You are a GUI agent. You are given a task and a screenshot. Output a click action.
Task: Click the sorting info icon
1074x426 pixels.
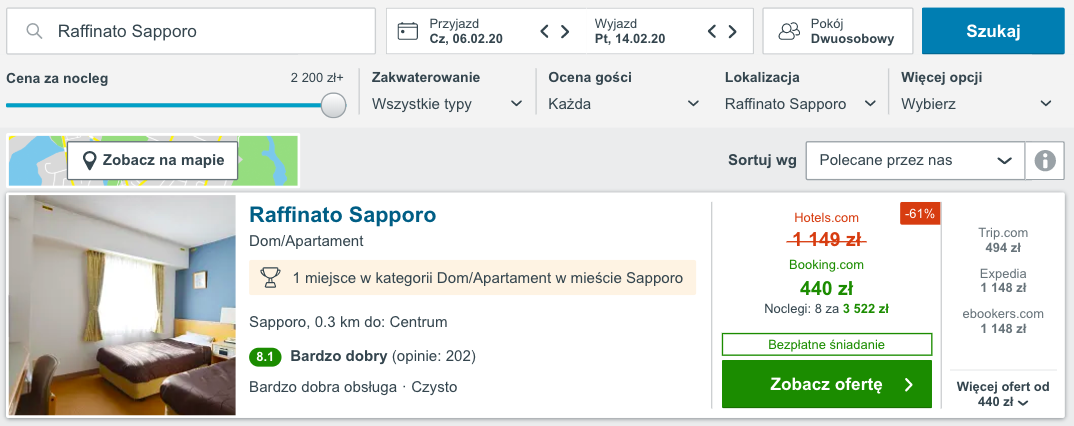pos(1046,160)
